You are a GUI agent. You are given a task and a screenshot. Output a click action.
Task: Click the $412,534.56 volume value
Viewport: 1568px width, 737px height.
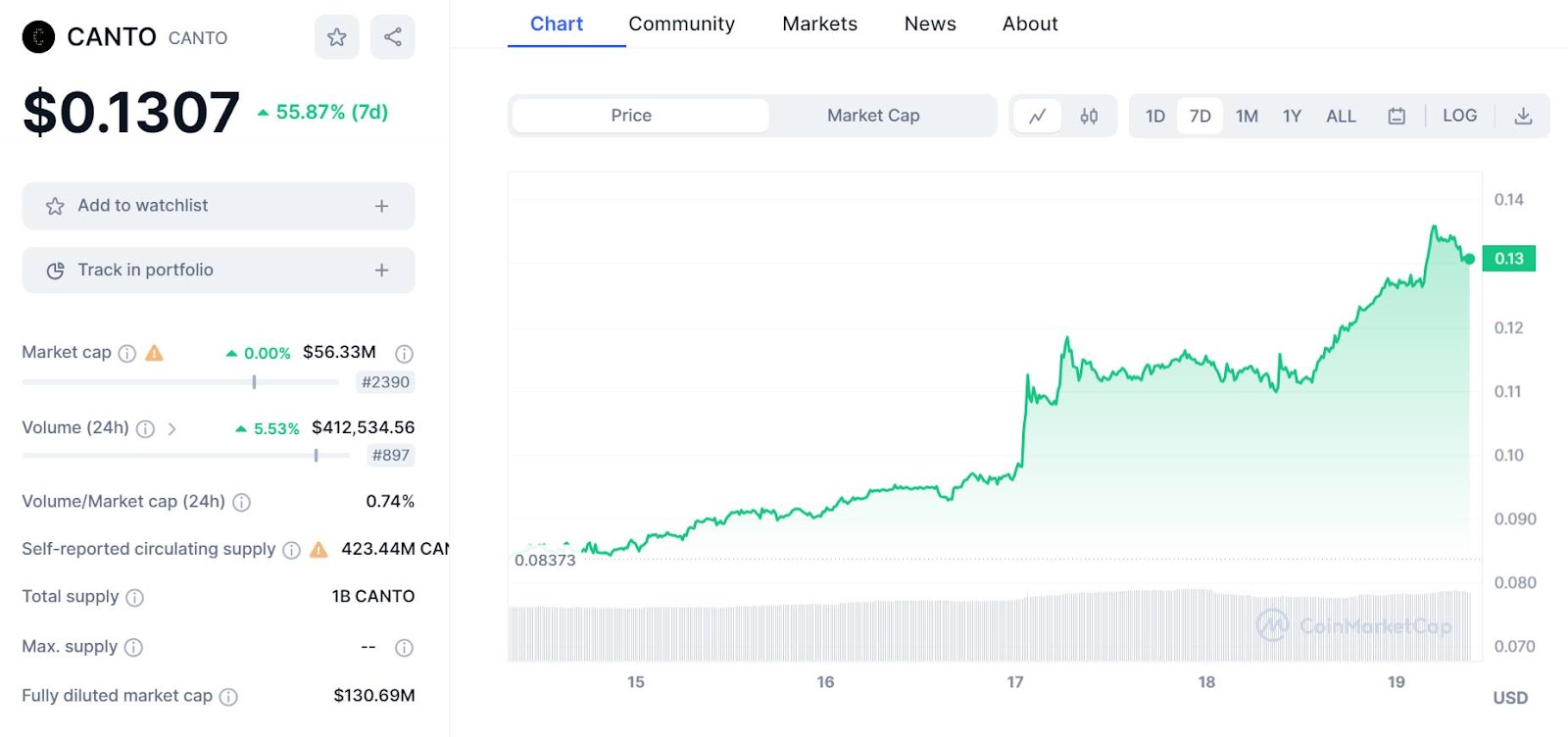point(363,427)
